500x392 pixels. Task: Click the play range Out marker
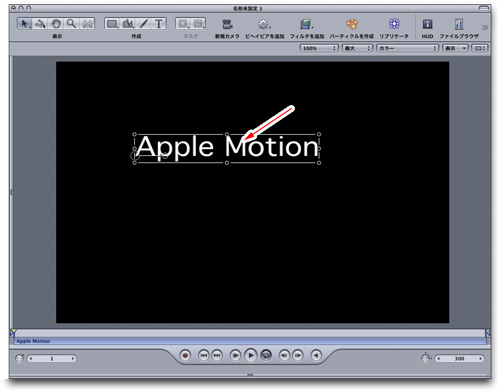(x=488, y=332)
